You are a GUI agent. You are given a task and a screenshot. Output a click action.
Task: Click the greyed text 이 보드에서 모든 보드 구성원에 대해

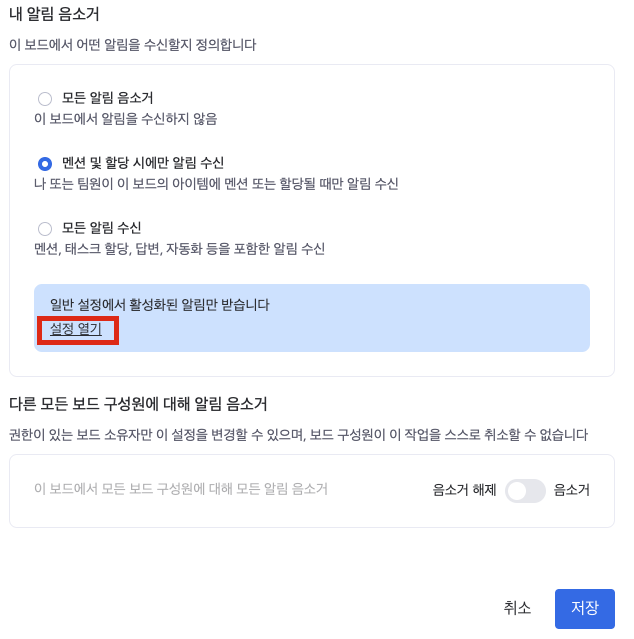point(181,489)
